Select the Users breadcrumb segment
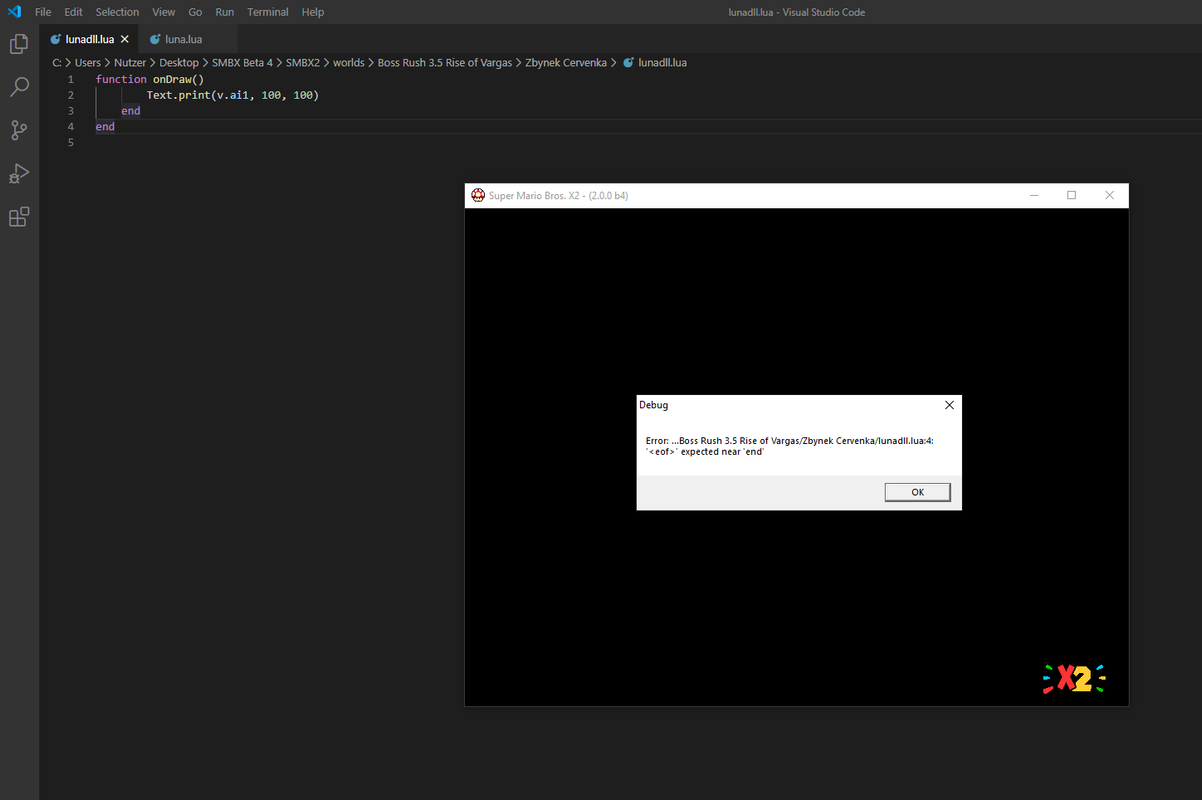The height and width of the screenshot is (800, 1202). tap(88, 62)
